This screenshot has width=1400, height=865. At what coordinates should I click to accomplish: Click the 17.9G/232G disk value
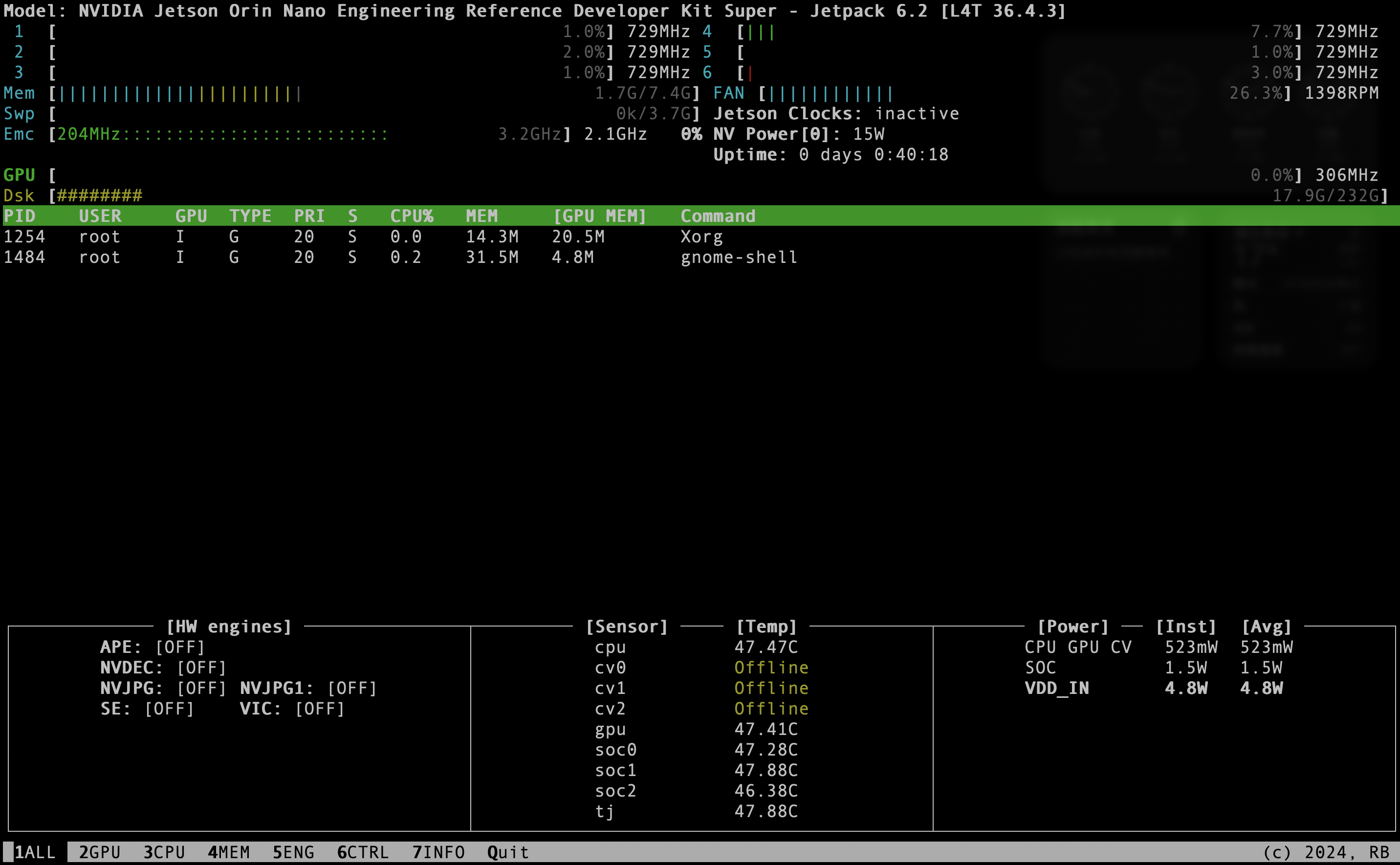pyautogui.click(x=1326, y=195)
